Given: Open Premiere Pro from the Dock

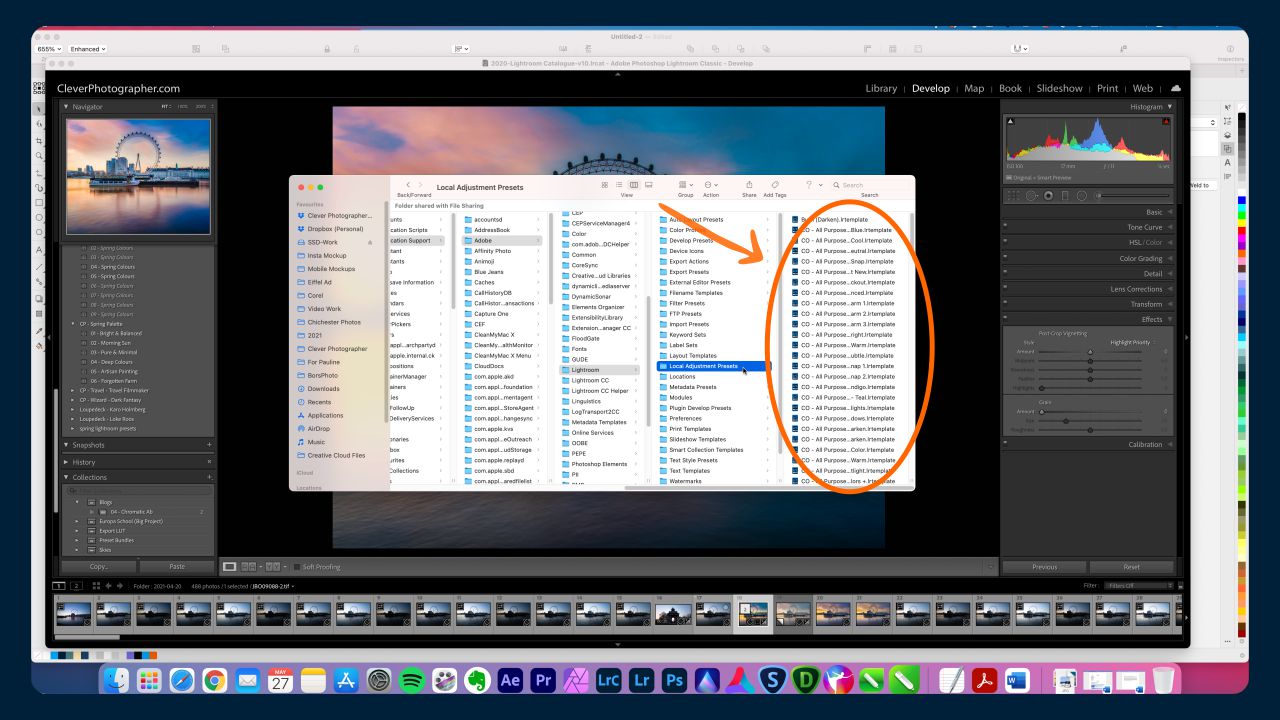Looking at the screenshot, I should pyautogui.click(x=543, y=680).
